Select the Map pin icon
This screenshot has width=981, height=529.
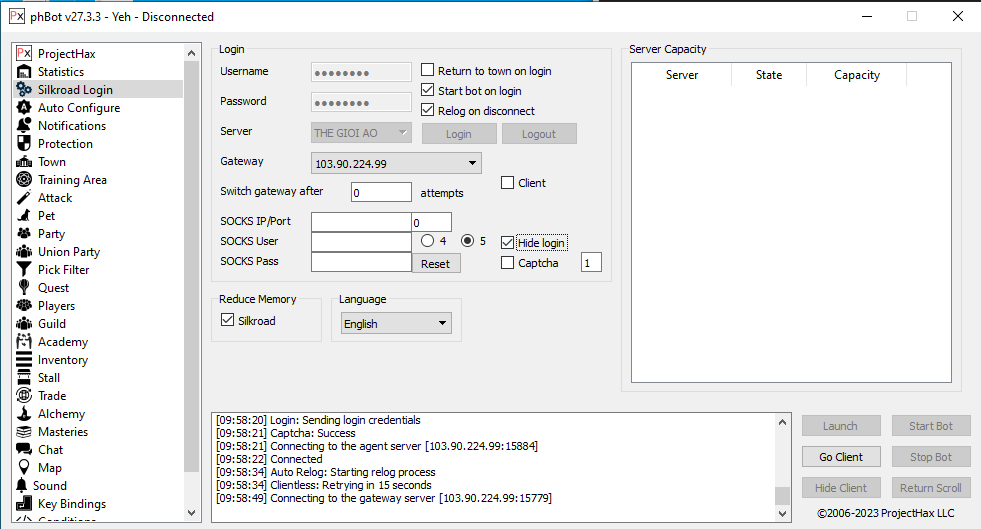[24, 468]
